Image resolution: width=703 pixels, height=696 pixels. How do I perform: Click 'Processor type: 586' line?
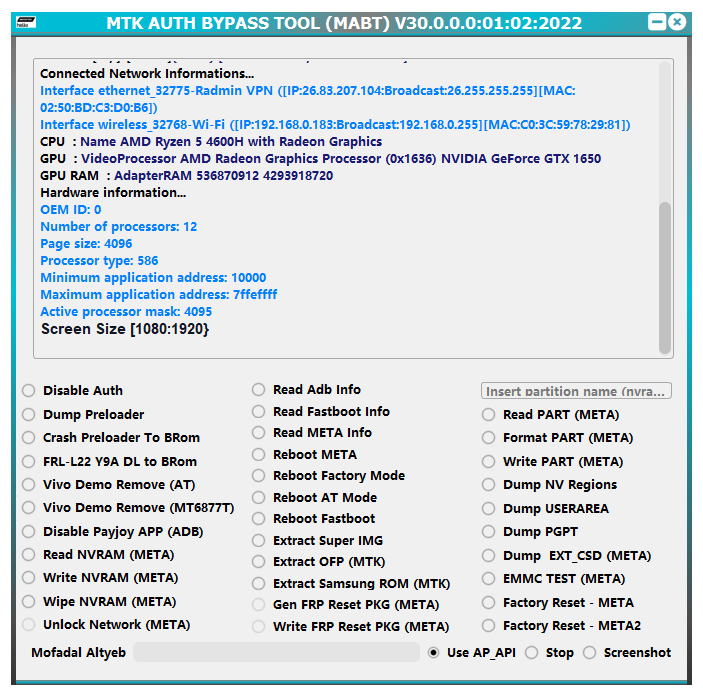99,261
